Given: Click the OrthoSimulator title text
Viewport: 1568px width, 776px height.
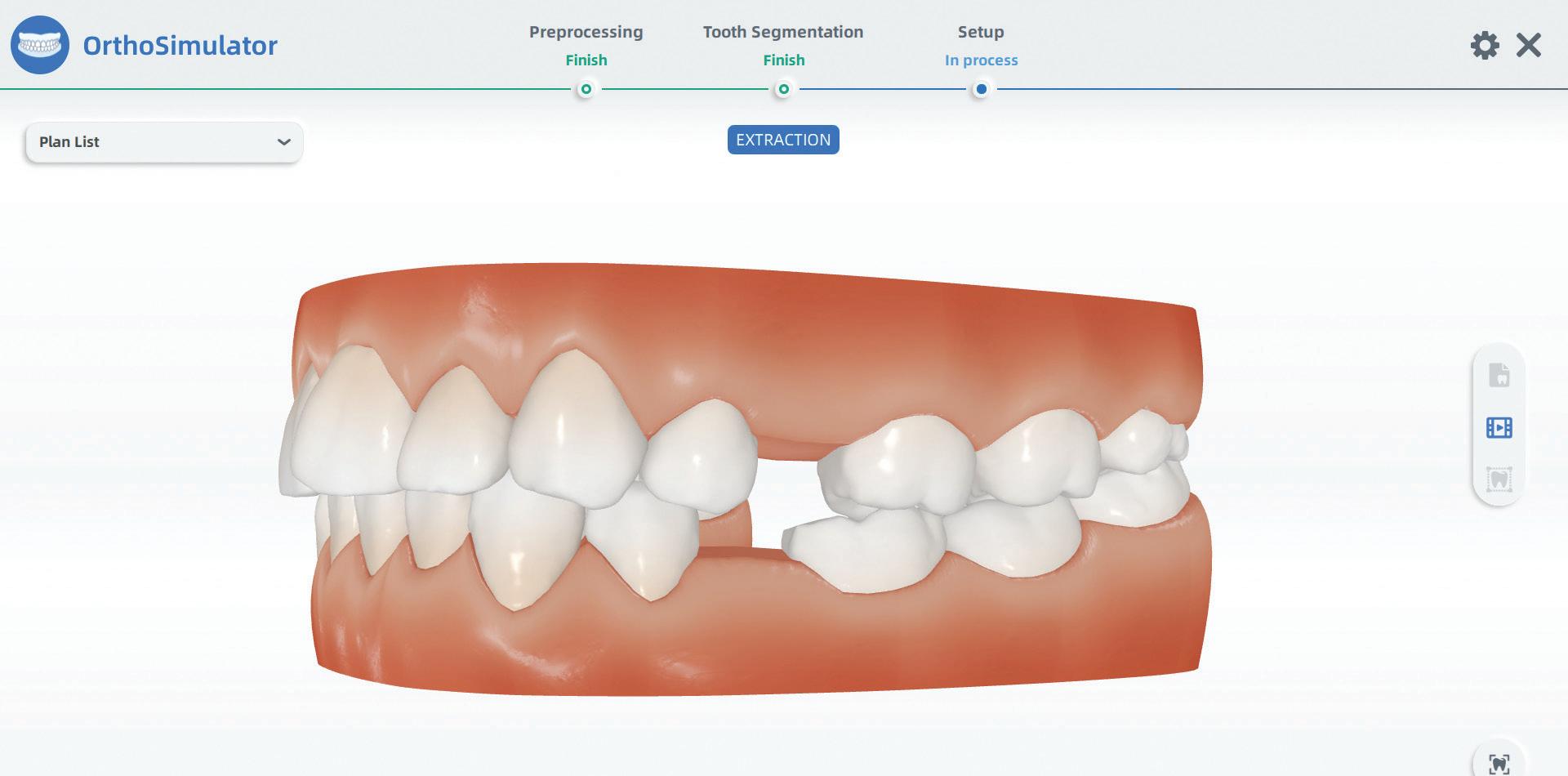Looking at the screenshot, I should click(x=180, y=46).
